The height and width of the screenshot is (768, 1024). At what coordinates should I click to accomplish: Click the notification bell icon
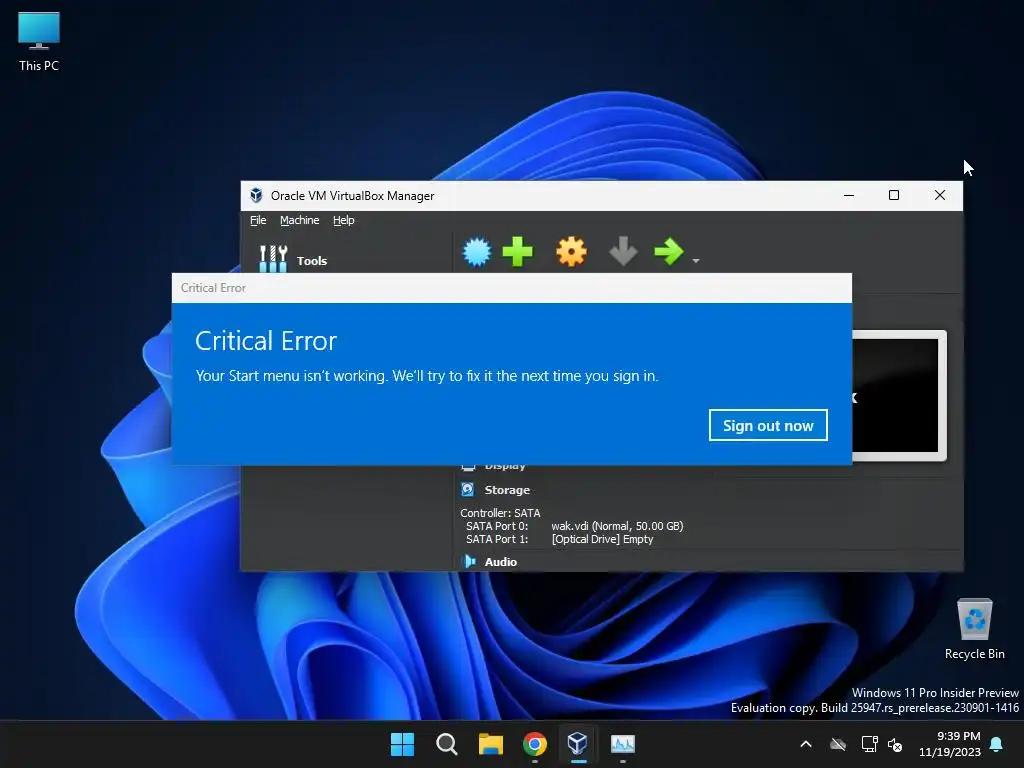tap(997, 744)
